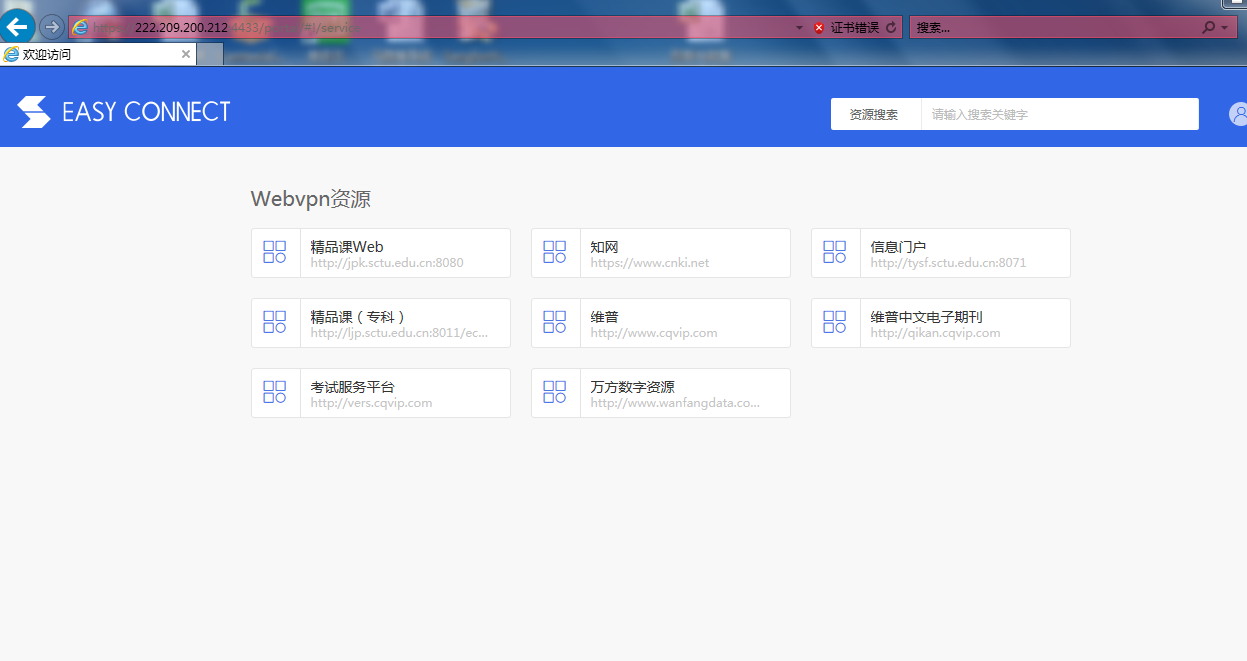Click the grid icon for 精品课Web

click(275, 252)
